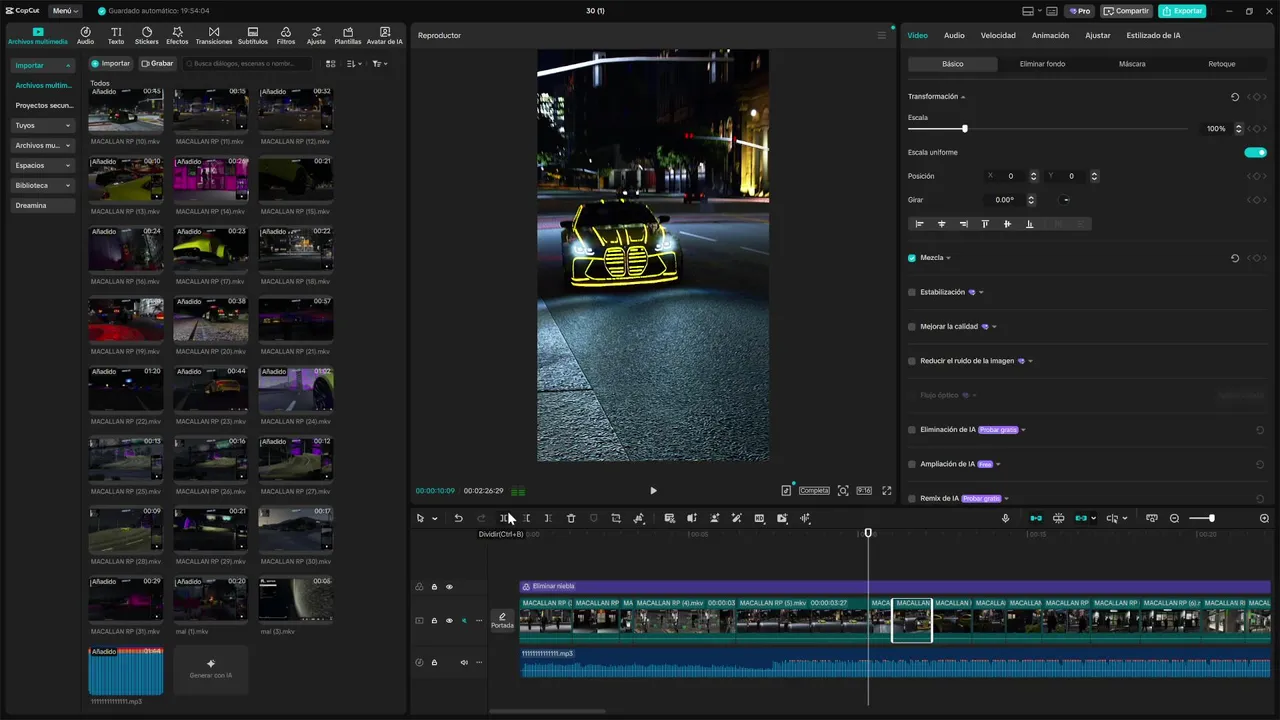The image size is (1280, 720).
Task: Delete the selected clip with trash icon
Action: (x=571, y=518)
